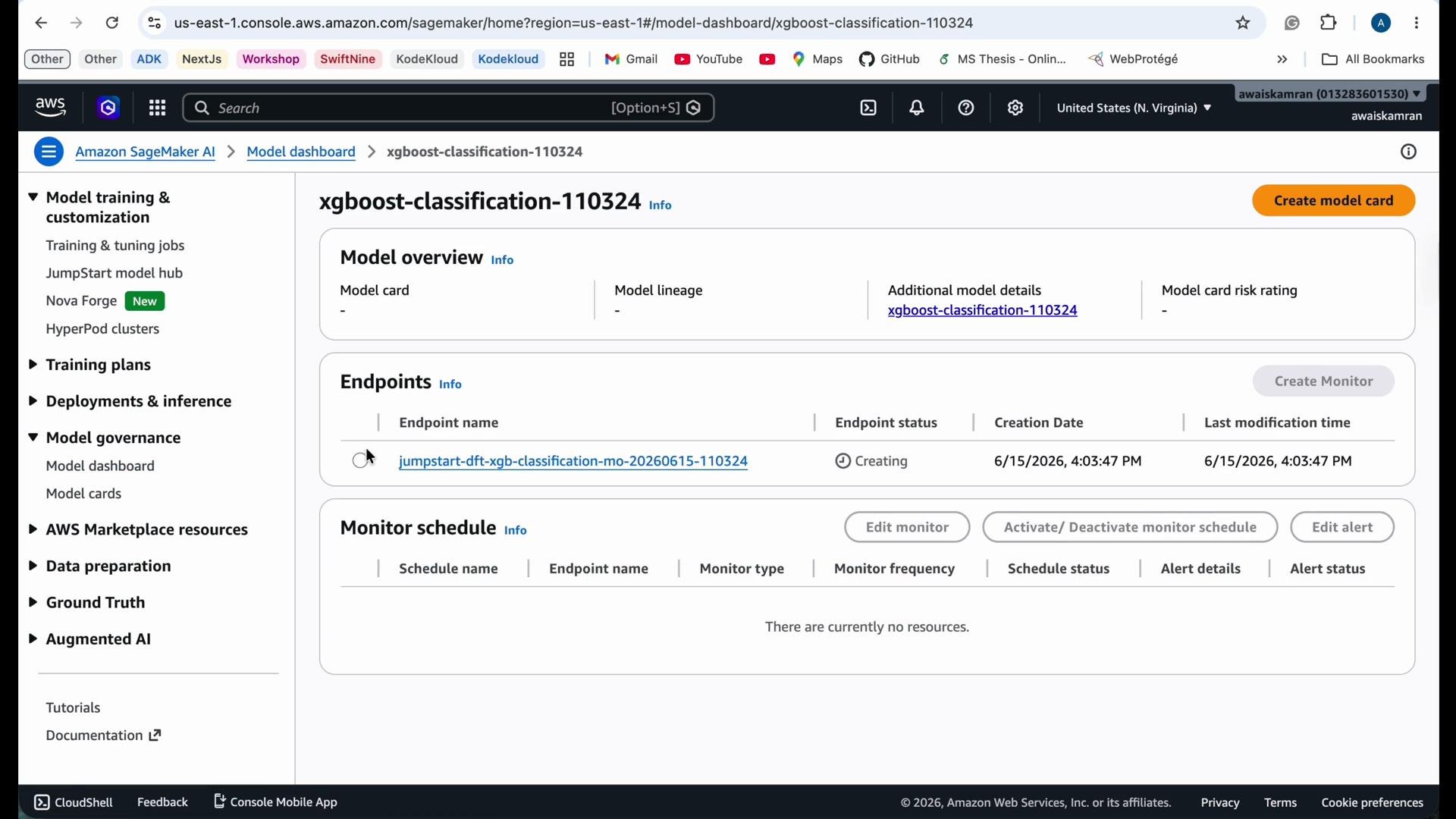Open Nova Forge in the sidebar

[81, 302]
